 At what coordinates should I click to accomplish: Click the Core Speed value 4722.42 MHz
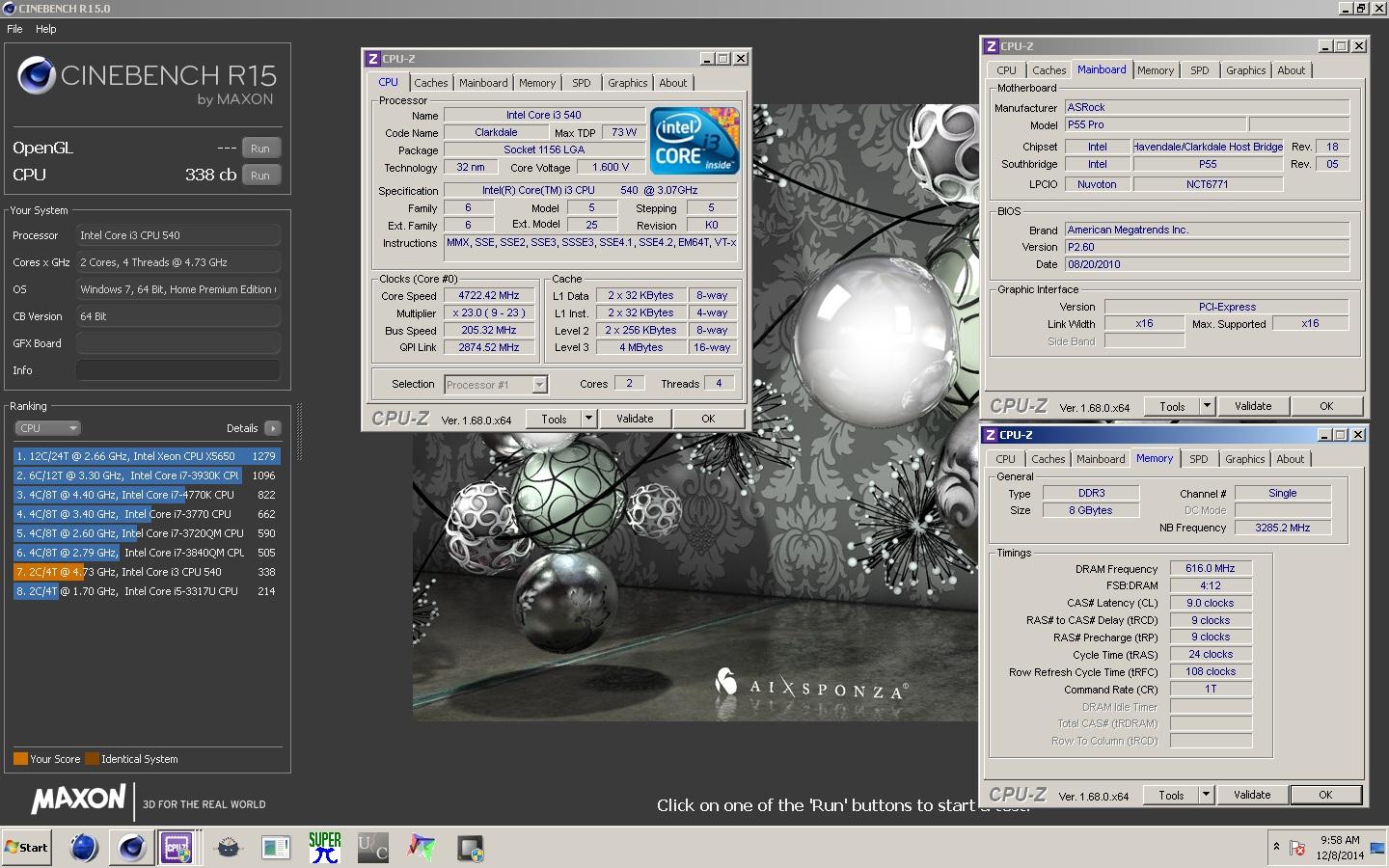click(x=489, y=296)
